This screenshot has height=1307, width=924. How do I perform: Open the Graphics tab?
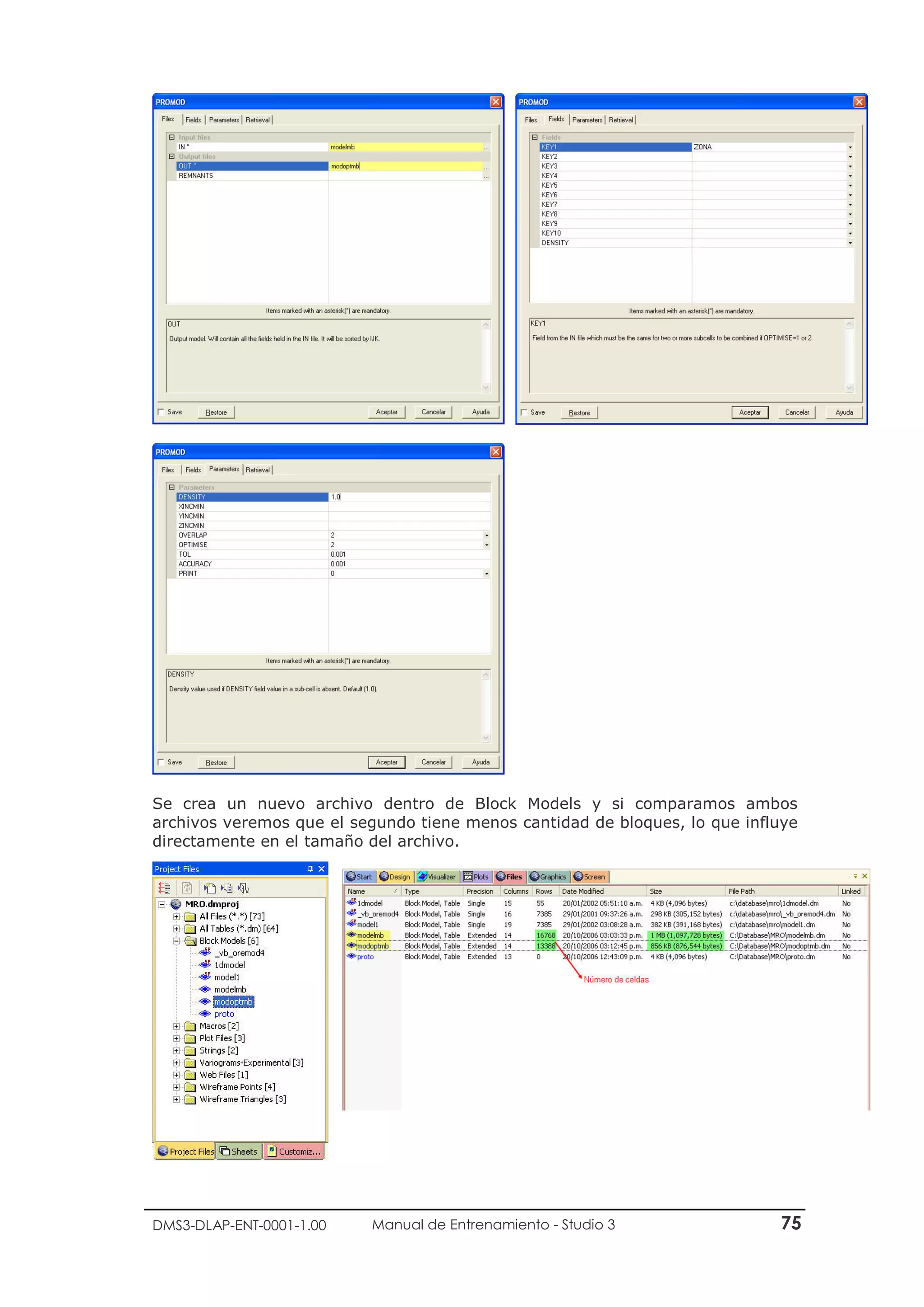(548, 877)
